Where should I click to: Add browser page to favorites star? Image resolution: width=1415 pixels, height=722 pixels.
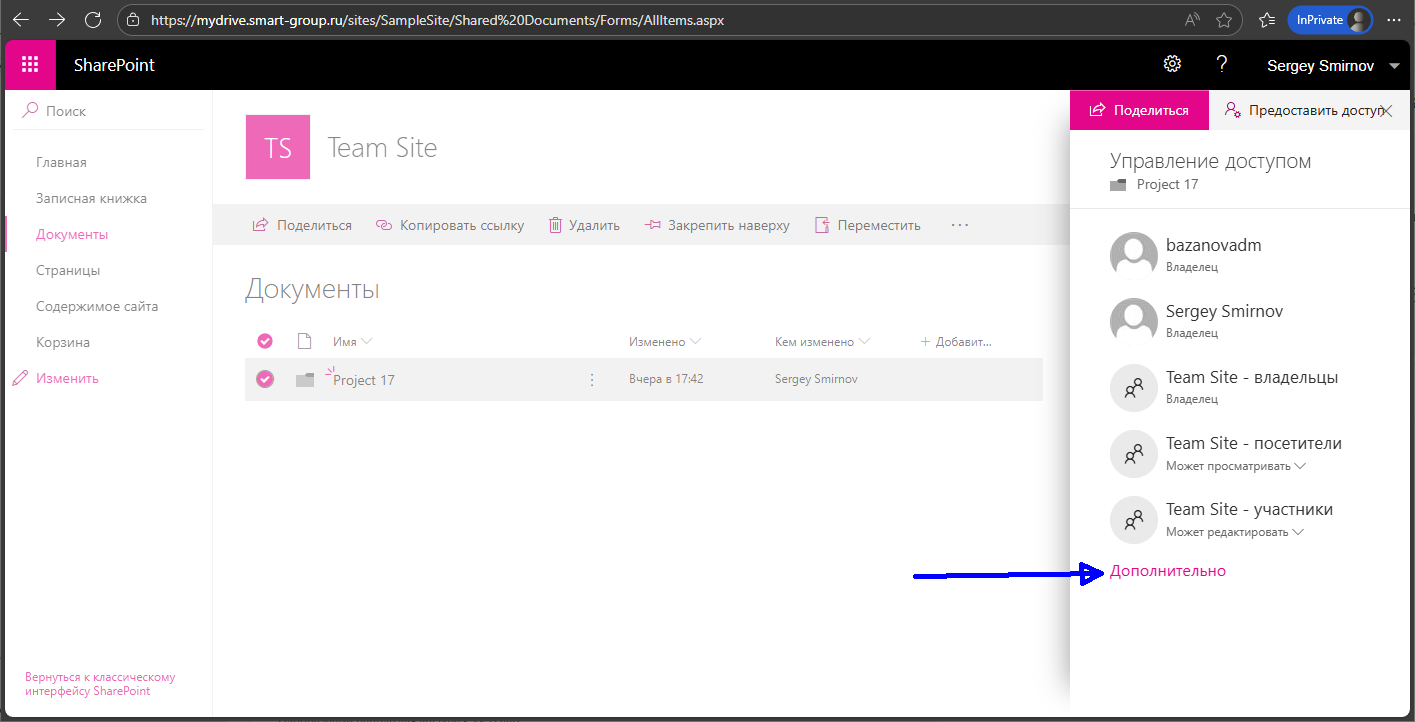tap(1224, 20)
